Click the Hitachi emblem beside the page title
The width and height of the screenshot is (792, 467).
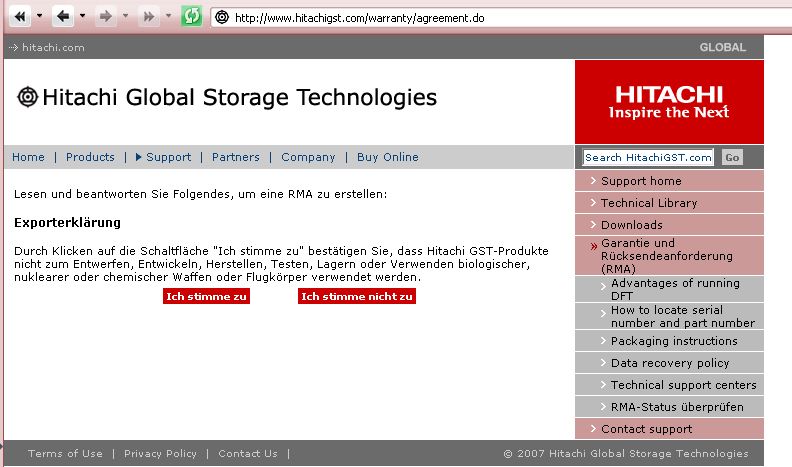(27, 97)
